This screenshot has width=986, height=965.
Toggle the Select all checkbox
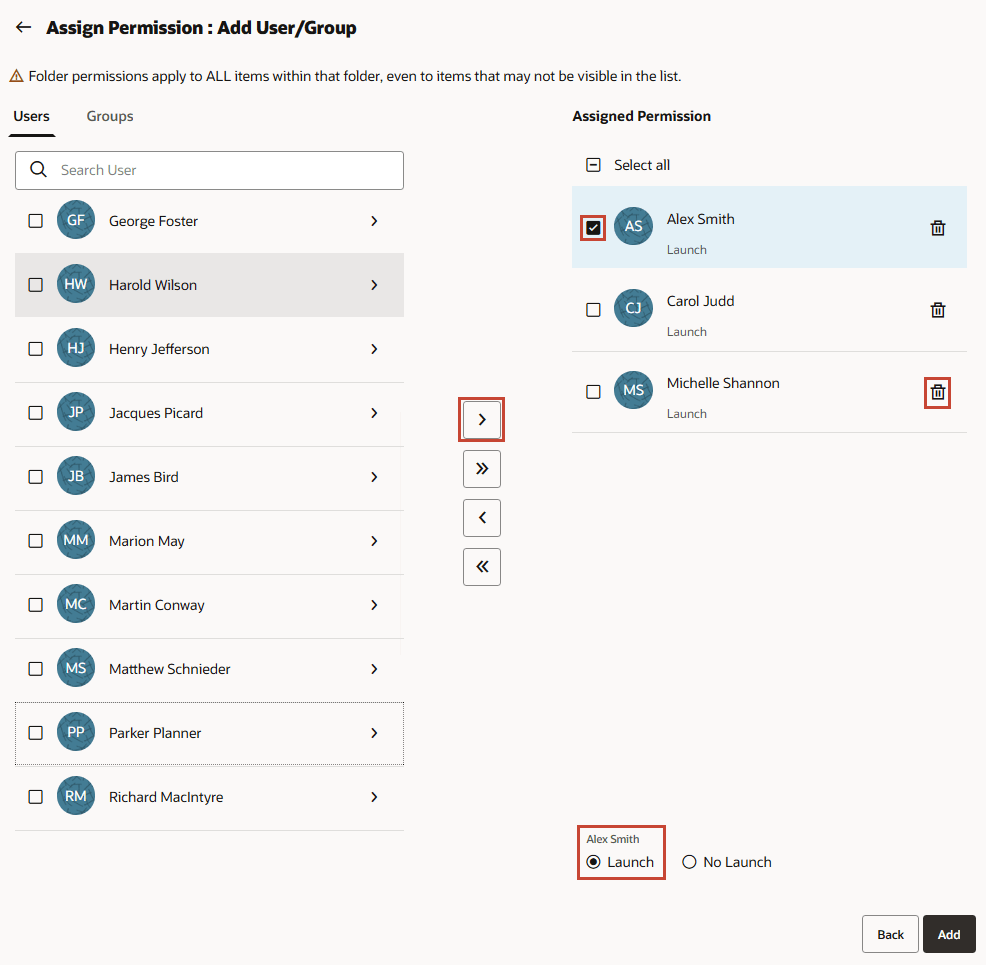pyautogui.click(x=593, y=165)
